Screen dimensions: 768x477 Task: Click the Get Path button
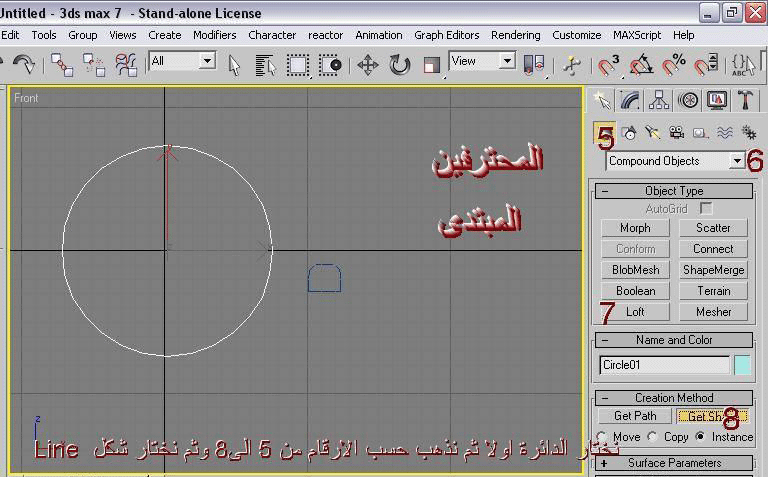(635, 416)
